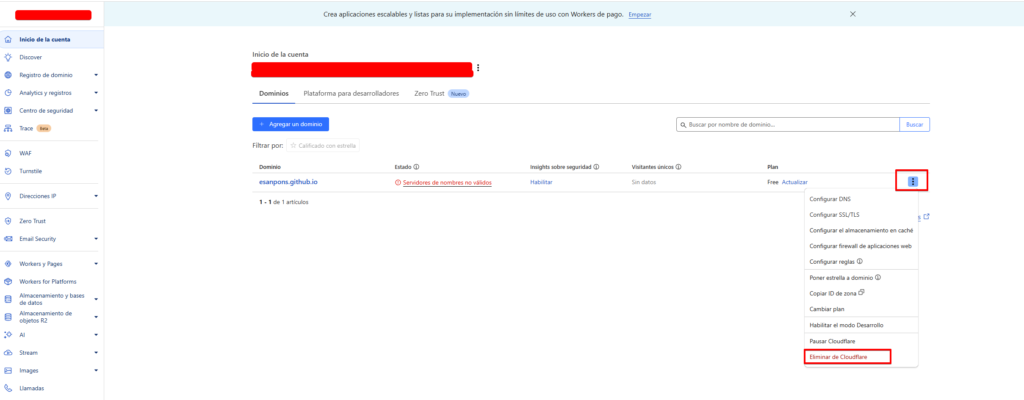Click the info icon next to Estado
Image resolution: width=1024 pixels, height=400 pixels.
click(x=416, y=167)
